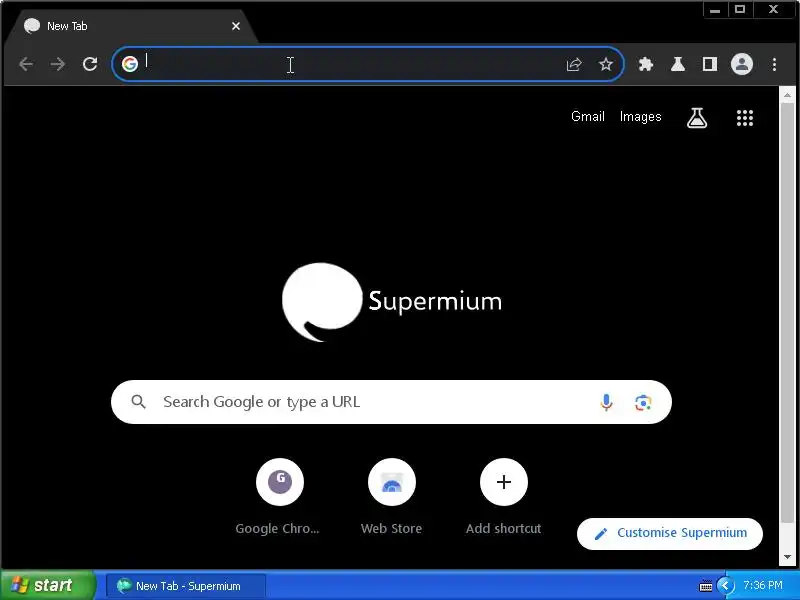Click the Google icon in the address bar
The image size is (800, 600).
coord(130,64)
